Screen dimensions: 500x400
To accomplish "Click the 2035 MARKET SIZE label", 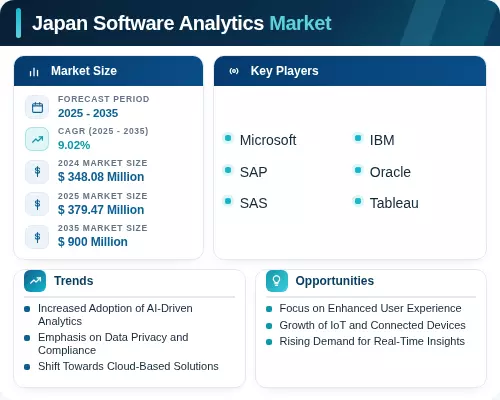I will click(103, 228).
